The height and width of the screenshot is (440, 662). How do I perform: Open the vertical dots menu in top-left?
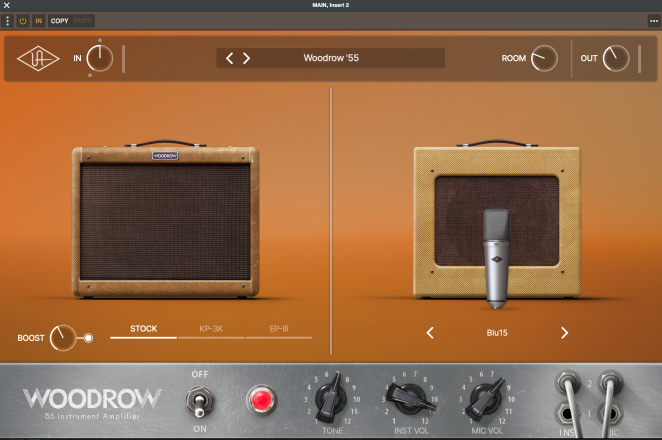click(7, 20)
